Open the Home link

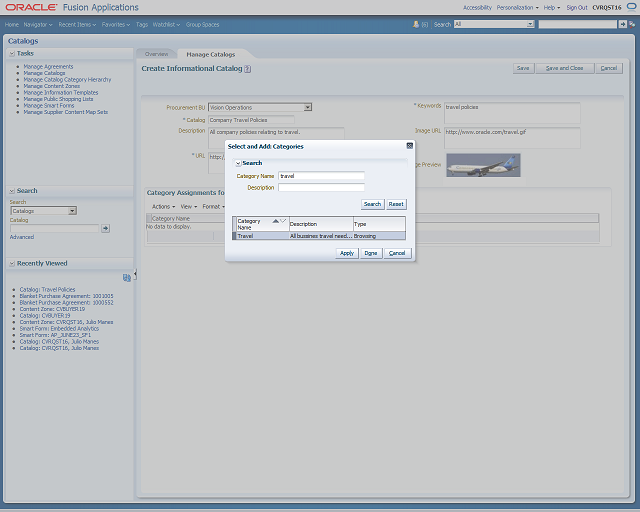(12, 24)
